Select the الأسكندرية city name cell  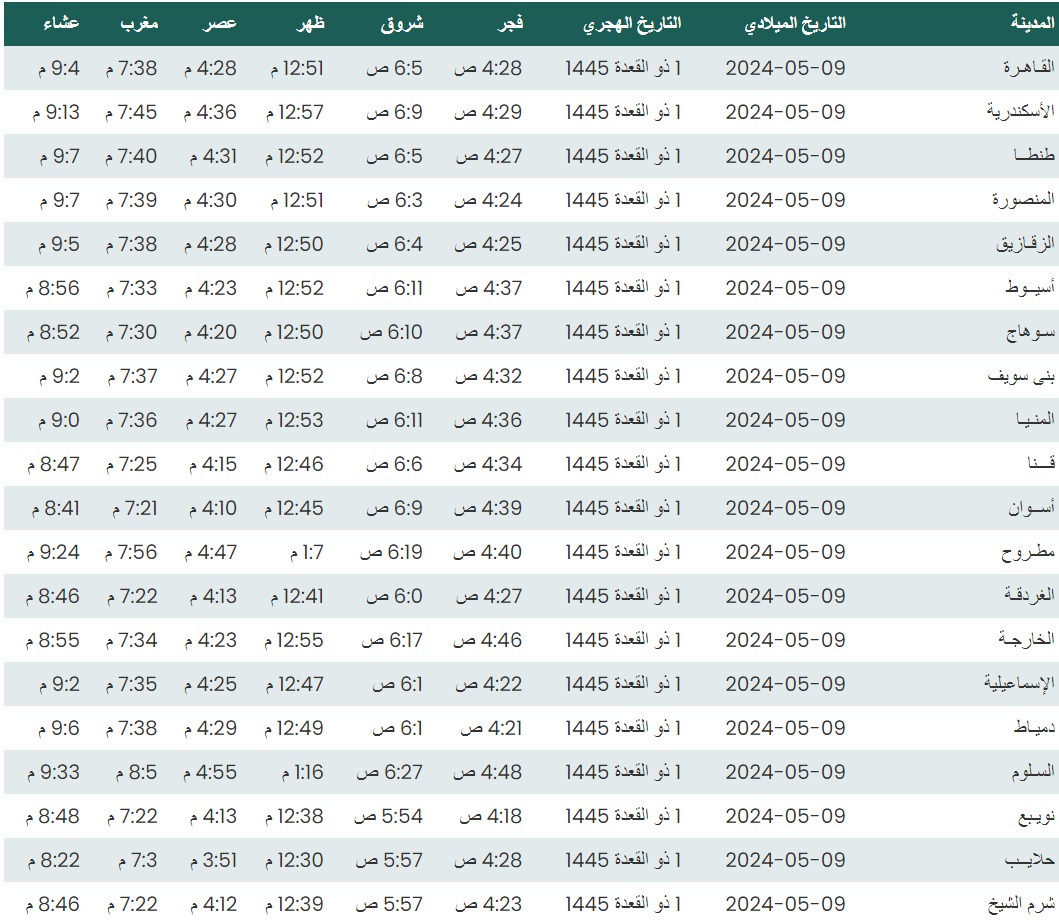pyautogui.click(x=1020, y=112)
